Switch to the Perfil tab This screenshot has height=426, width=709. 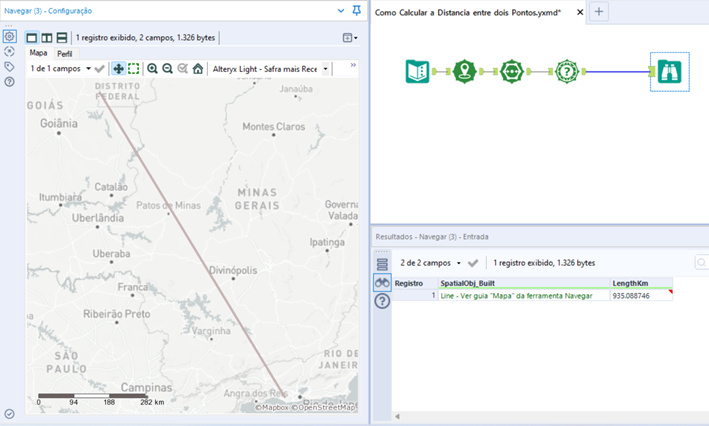tap(65, 54)
